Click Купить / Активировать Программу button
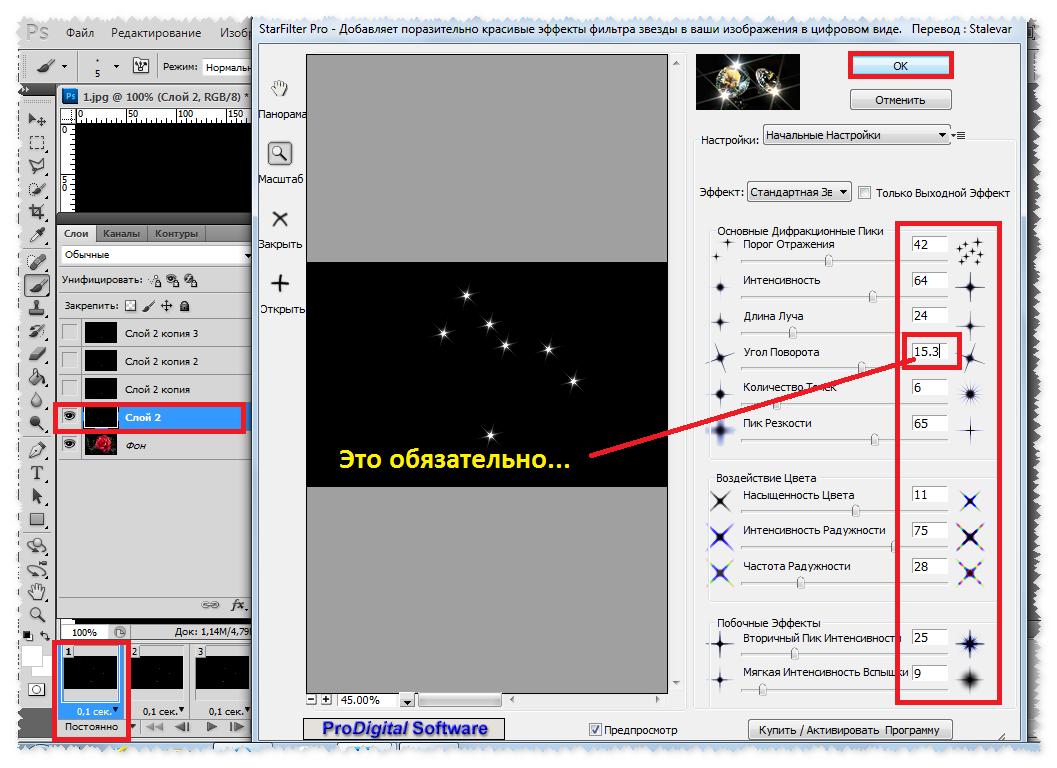Screen dimensions: 1057x768 (x=849, y=730)
